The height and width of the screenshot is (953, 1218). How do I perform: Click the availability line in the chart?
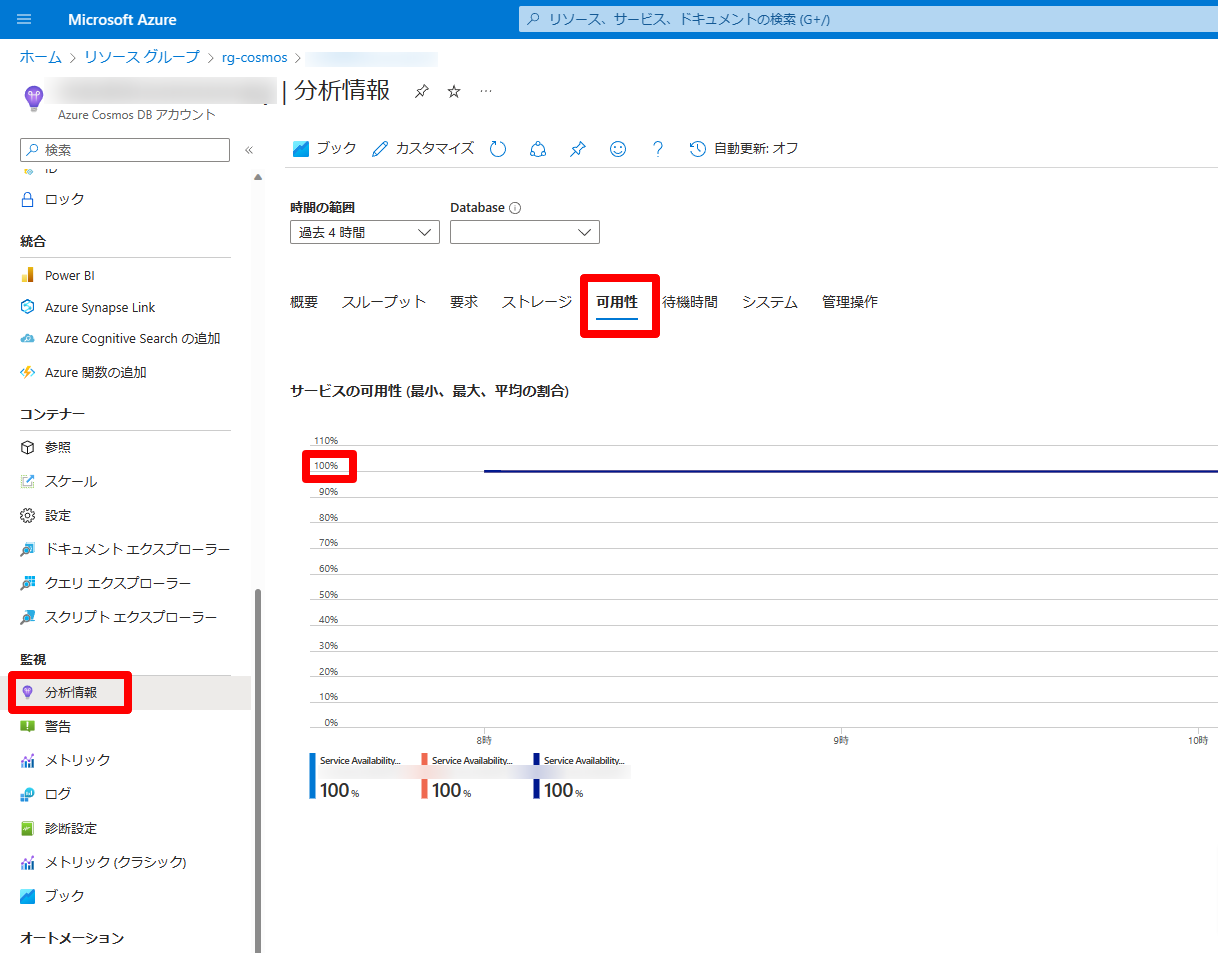click(x=850, y=471)
